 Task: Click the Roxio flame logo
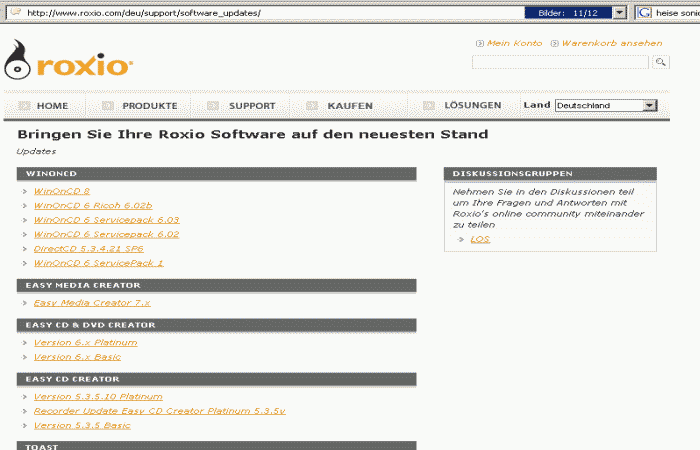pos(18,63)
